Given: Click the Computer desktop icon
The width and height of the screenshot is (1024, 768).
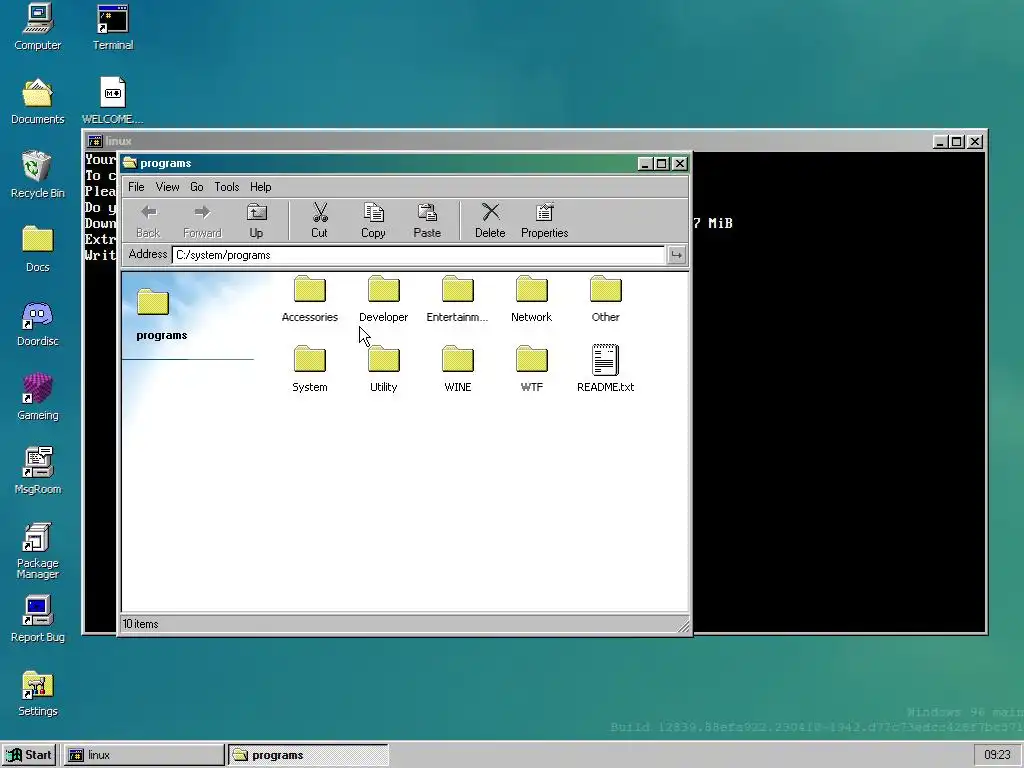Looking at the screenshot, I should click(x=37, y=27).
